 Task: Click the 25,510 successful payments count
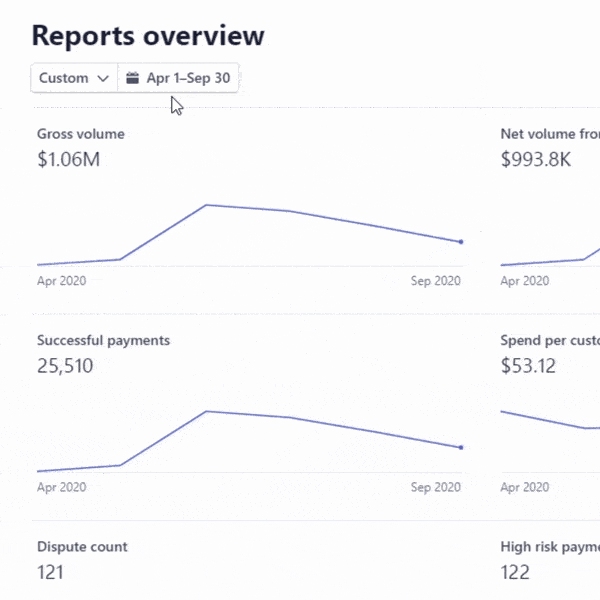point(65,366)
